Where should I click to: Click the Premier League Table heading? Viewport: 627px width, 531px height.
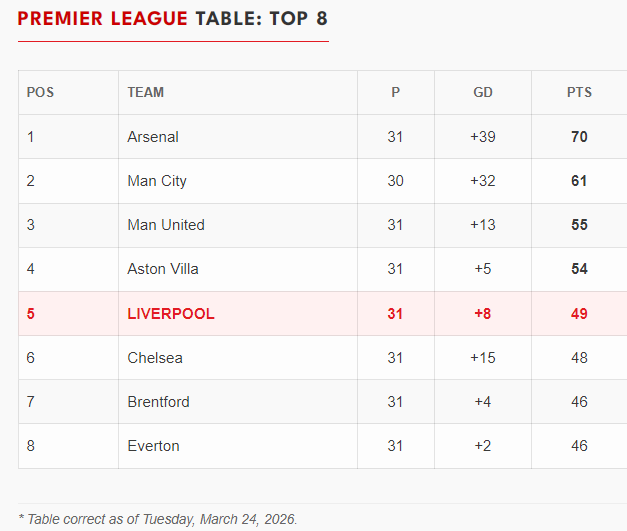pyautogui.click(x=172, y=19)
